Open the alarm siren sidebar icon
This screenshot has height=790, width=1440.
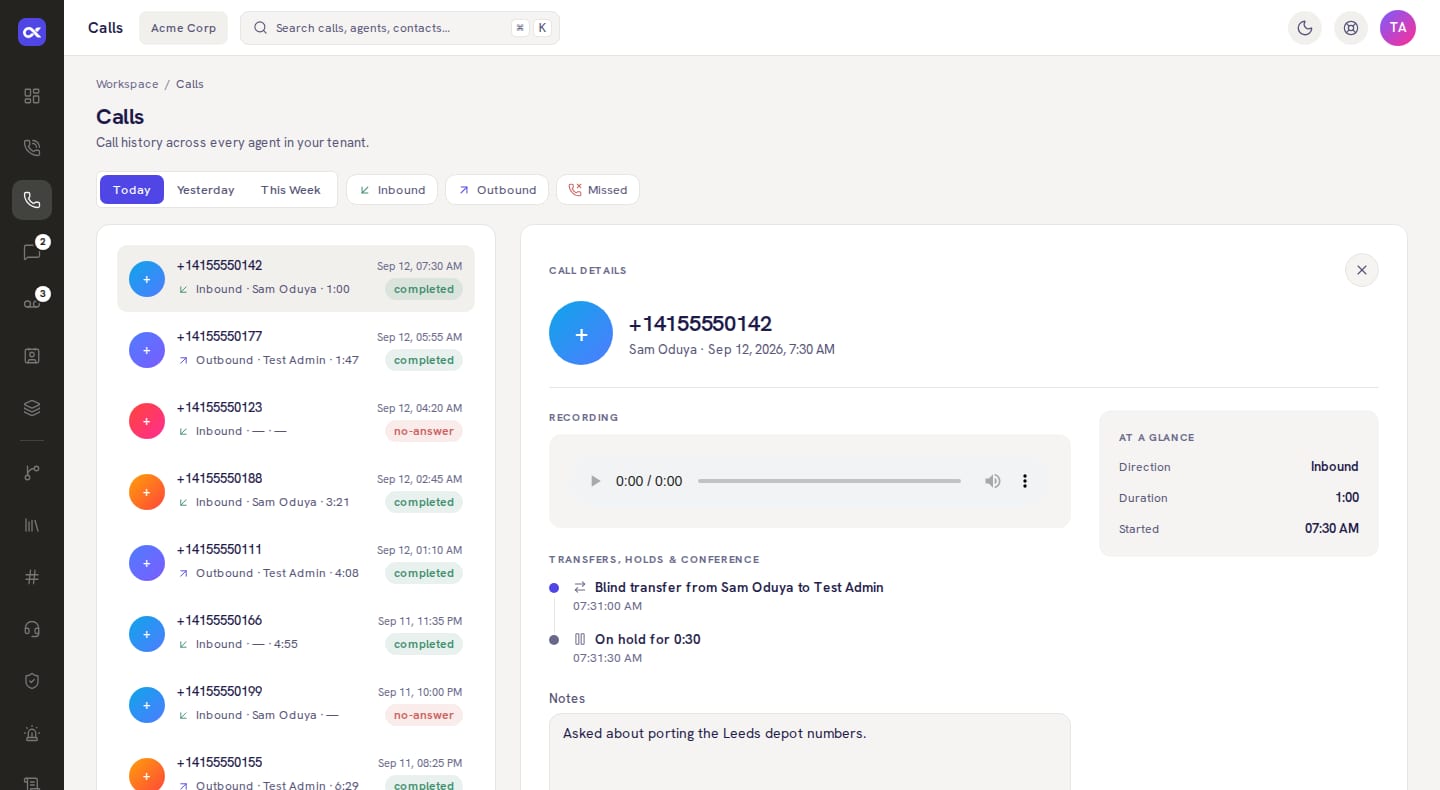tap(32, 733)
